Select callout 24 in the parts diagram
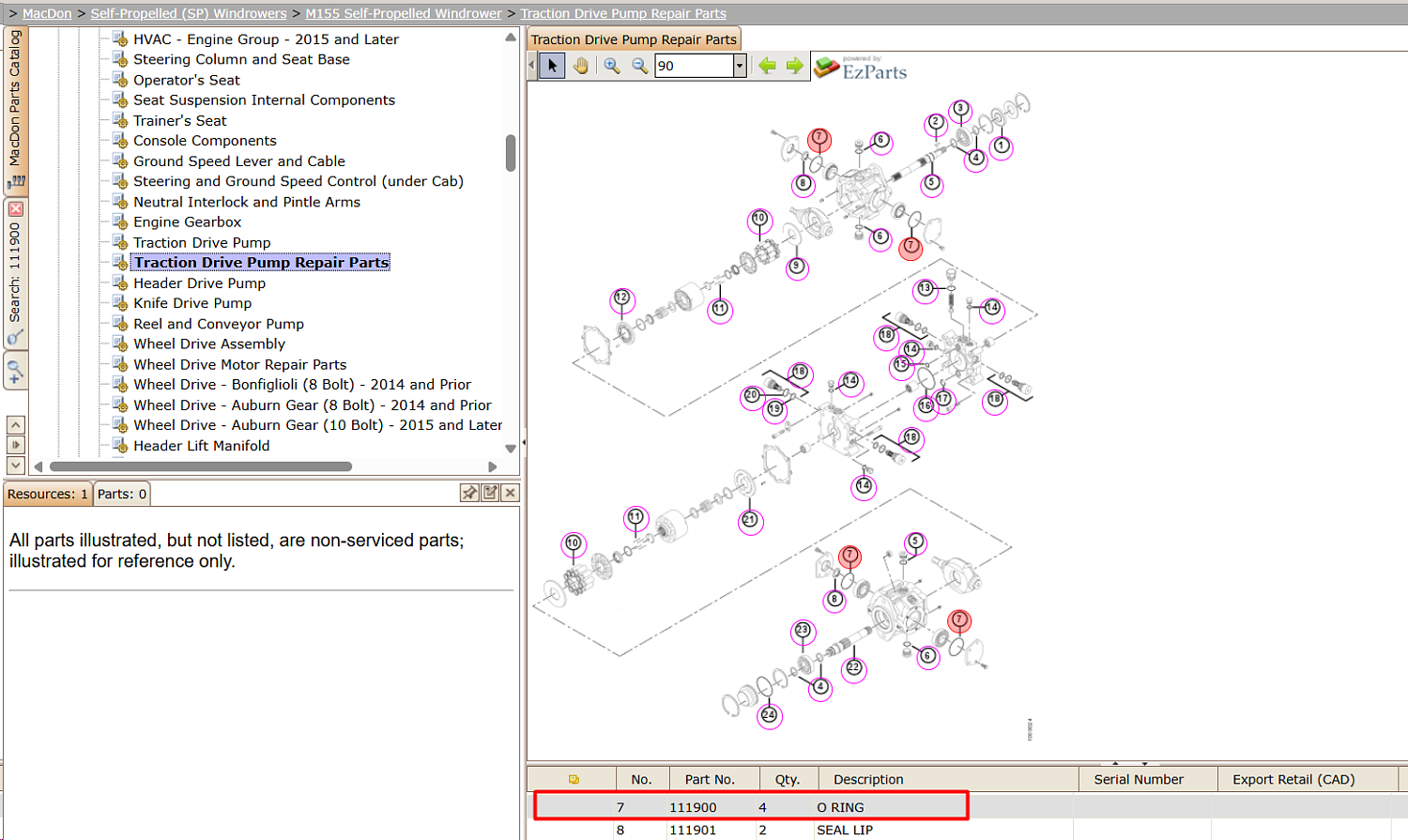 pyautogui.click(x=769, y=715)
